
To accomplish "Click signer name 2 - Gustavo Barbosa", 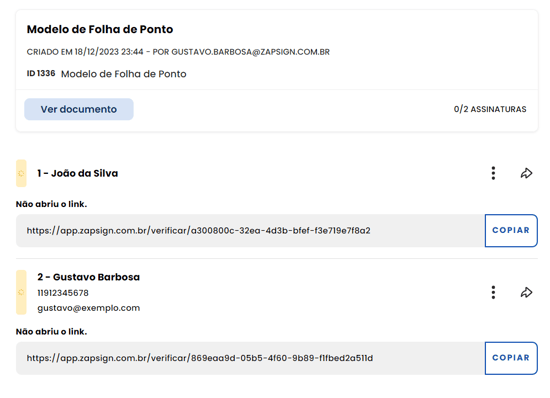I will (88, 277).
